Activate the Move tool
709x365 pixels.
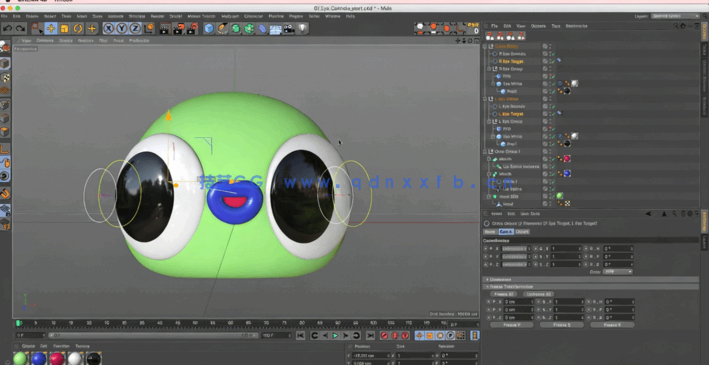tap(51, 28)
